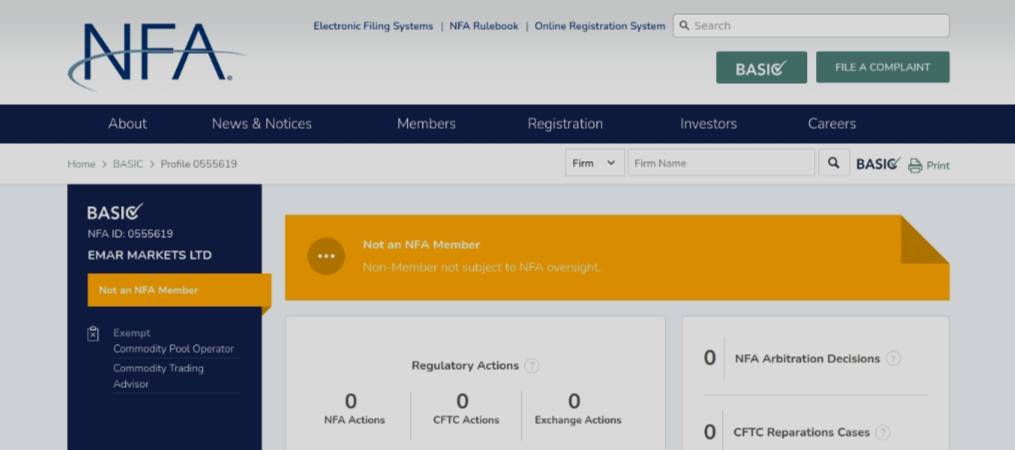Open the Investors navigation menu
Image resolution: width=1015 pixels, height=450 pixels.
(708, 124)
